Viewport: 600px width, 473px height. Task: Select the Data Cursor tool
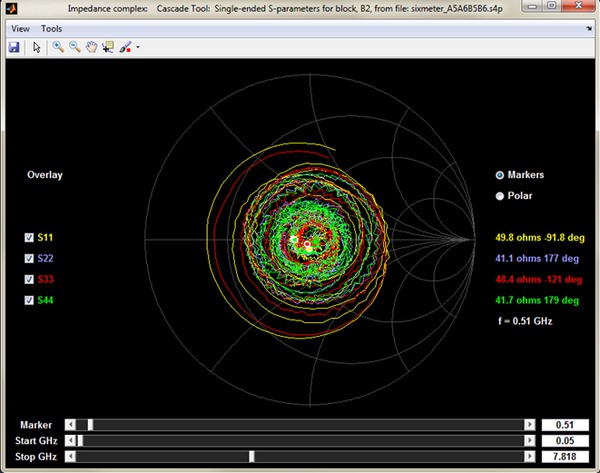pos(108,47)
